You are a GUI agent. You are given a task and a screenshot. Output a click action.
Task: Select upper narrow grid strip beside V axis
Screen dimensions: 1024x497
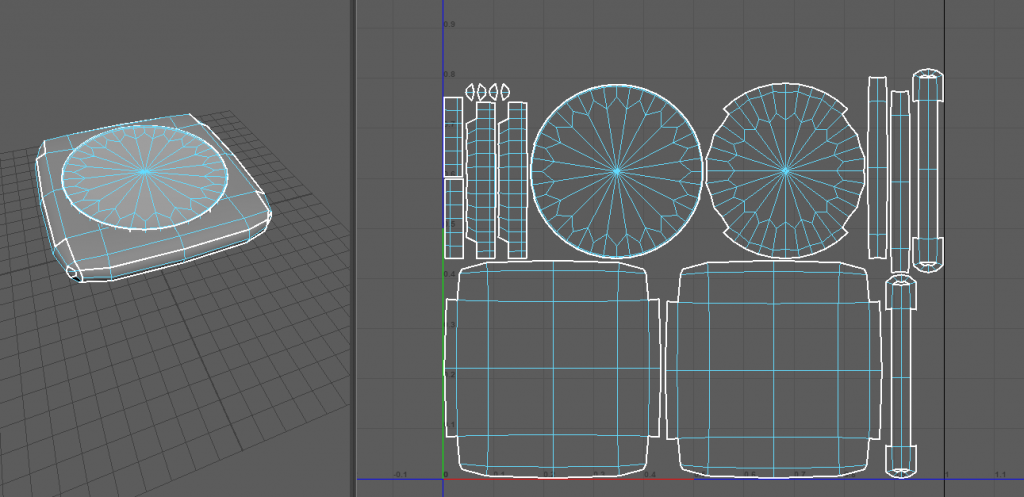[x=453, y=136]
